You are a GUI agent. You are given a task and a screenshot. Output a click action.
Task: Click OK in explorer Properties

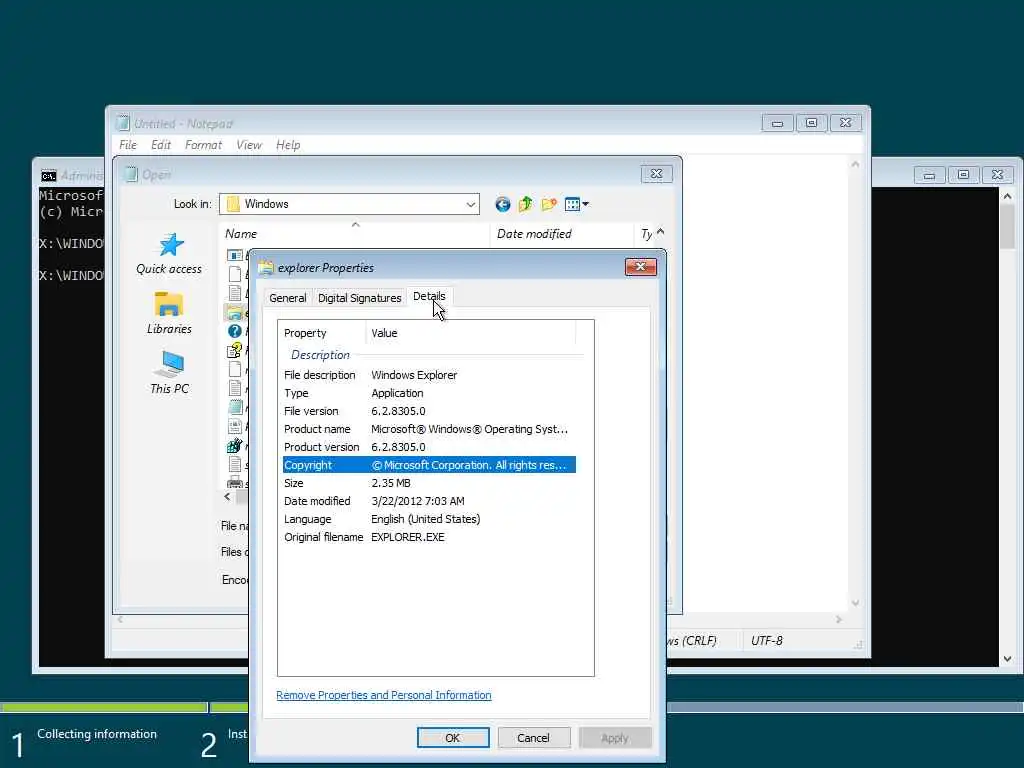tap(453, 737)
